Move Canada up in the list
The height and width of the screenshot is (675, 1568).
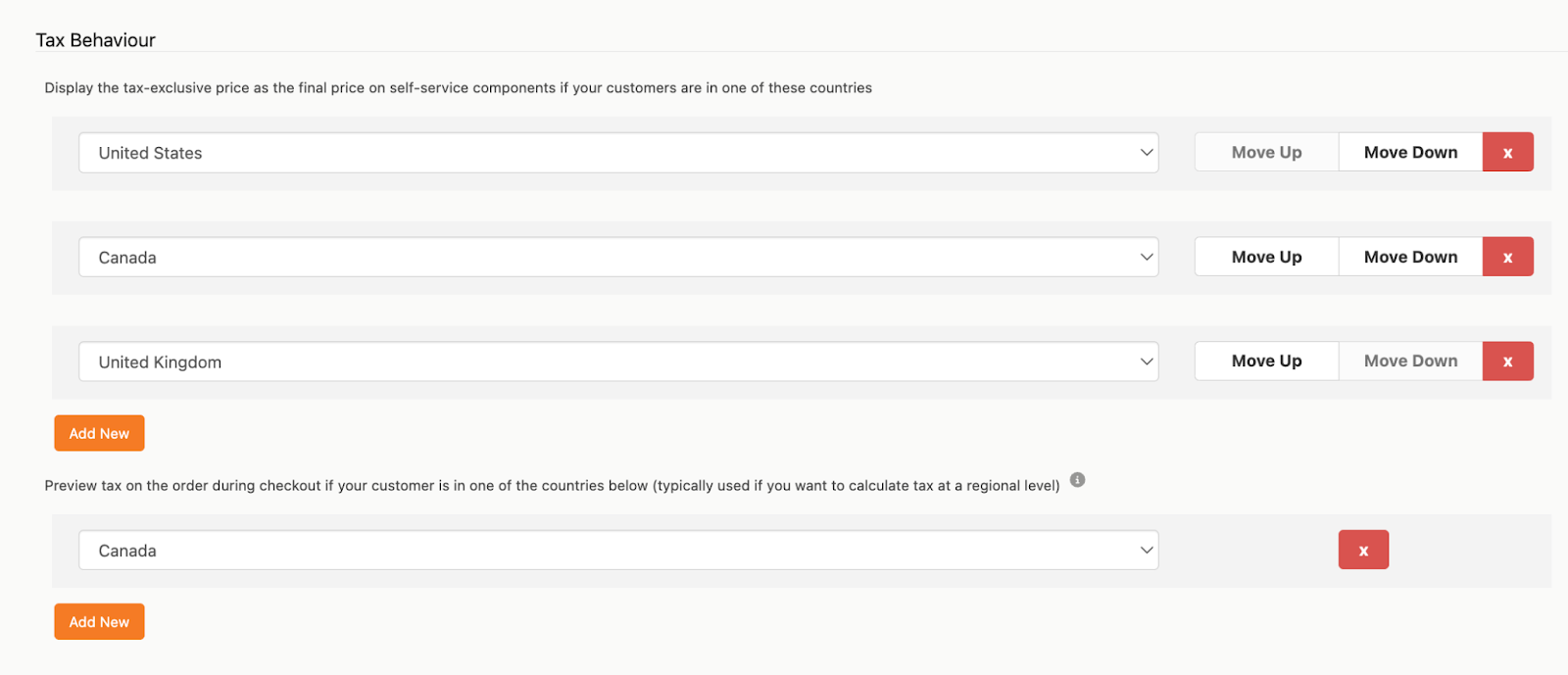click(1266, 257)
